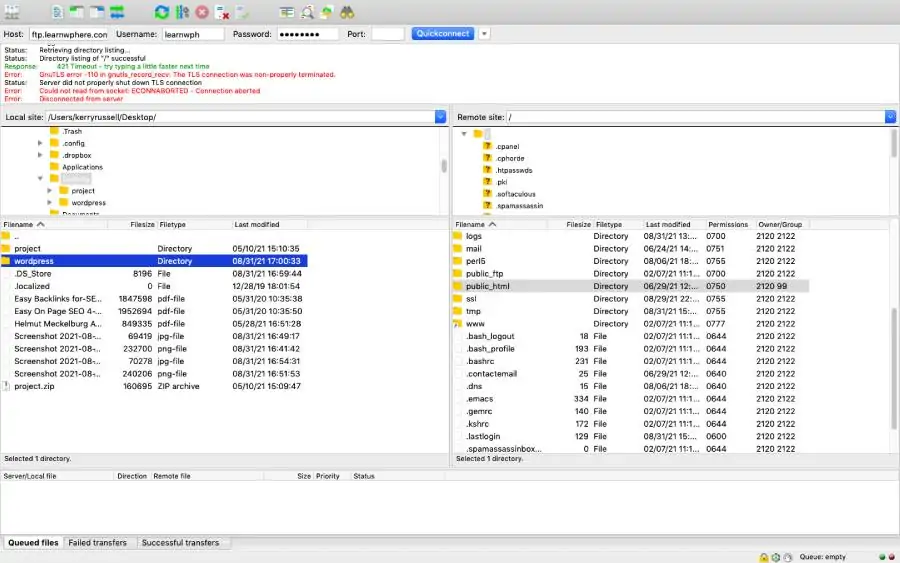This screenshot has width=900, height=563.
Task: Click the binoculars search remote files icon
Action: coord(347,12)
